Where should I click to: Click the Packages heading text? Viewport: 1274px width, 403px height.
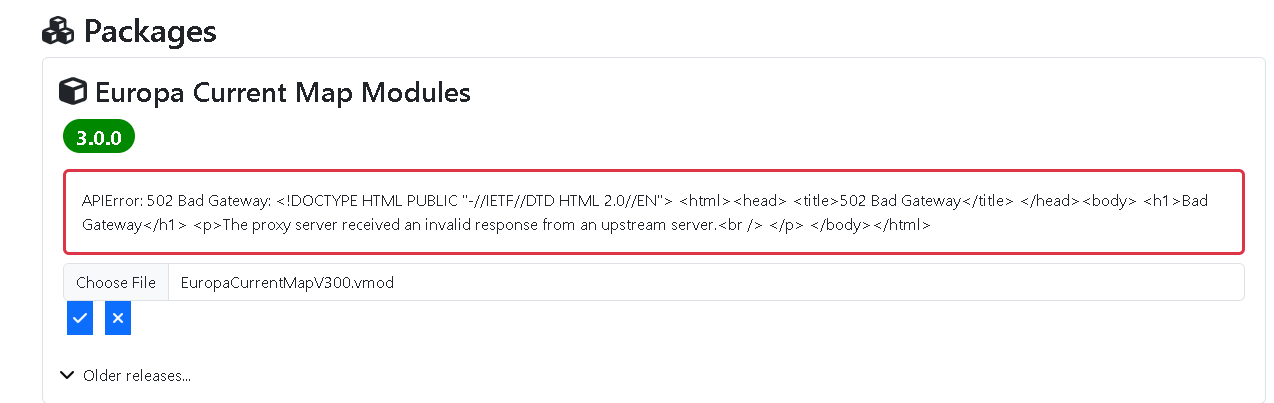pyautogui.click(x=150, y=31)
